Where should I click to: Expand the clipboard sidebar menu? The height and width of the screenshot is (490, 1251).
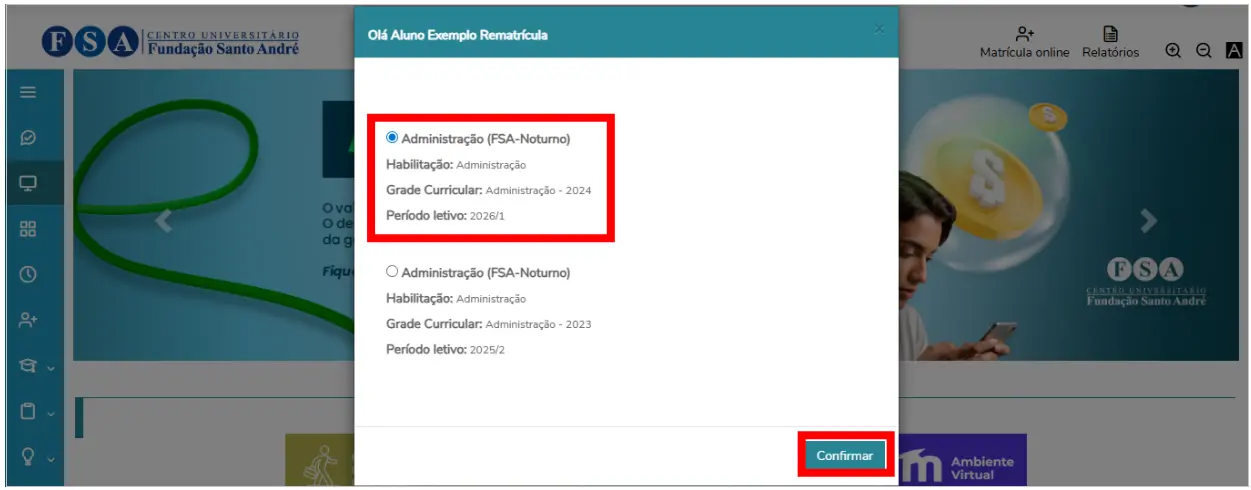coord(35,411)
